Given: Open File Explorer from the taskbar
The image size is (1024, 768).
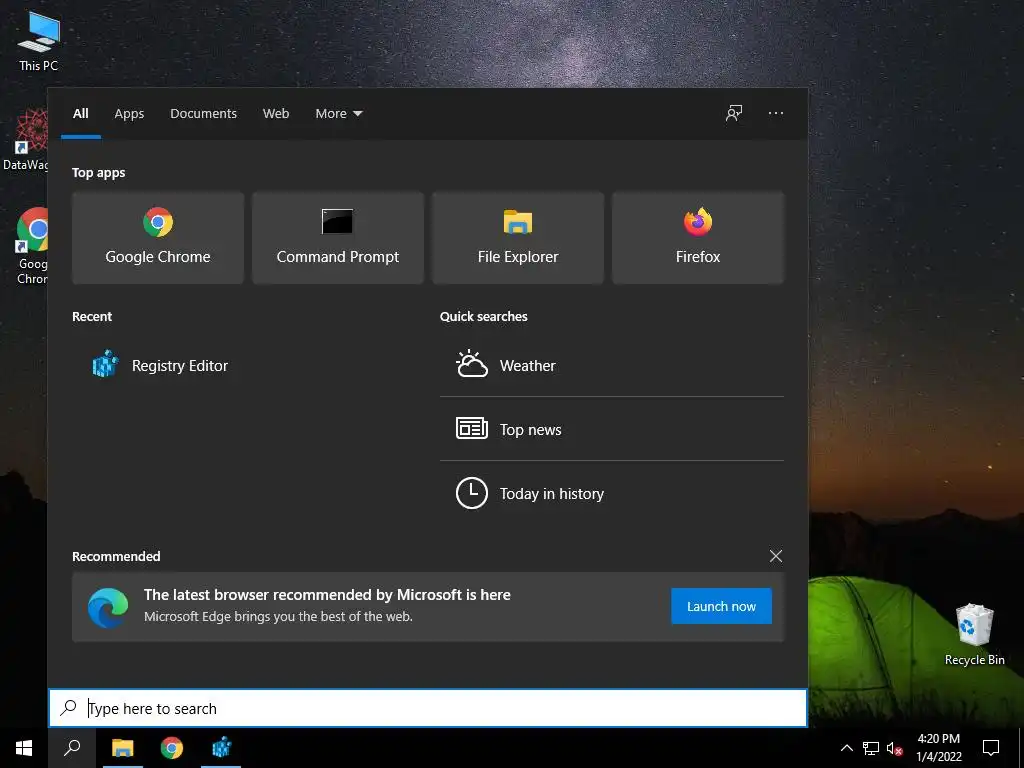Looking at the screenshot, I should click(x=122, y=748).
